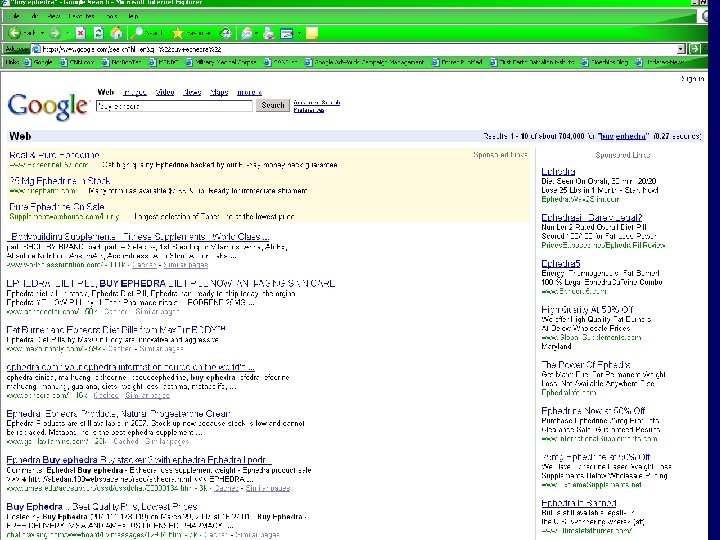The height and width of the screenshot is (540, 720).
Task: Open the Preferences link
Action: tap(309, 110)
